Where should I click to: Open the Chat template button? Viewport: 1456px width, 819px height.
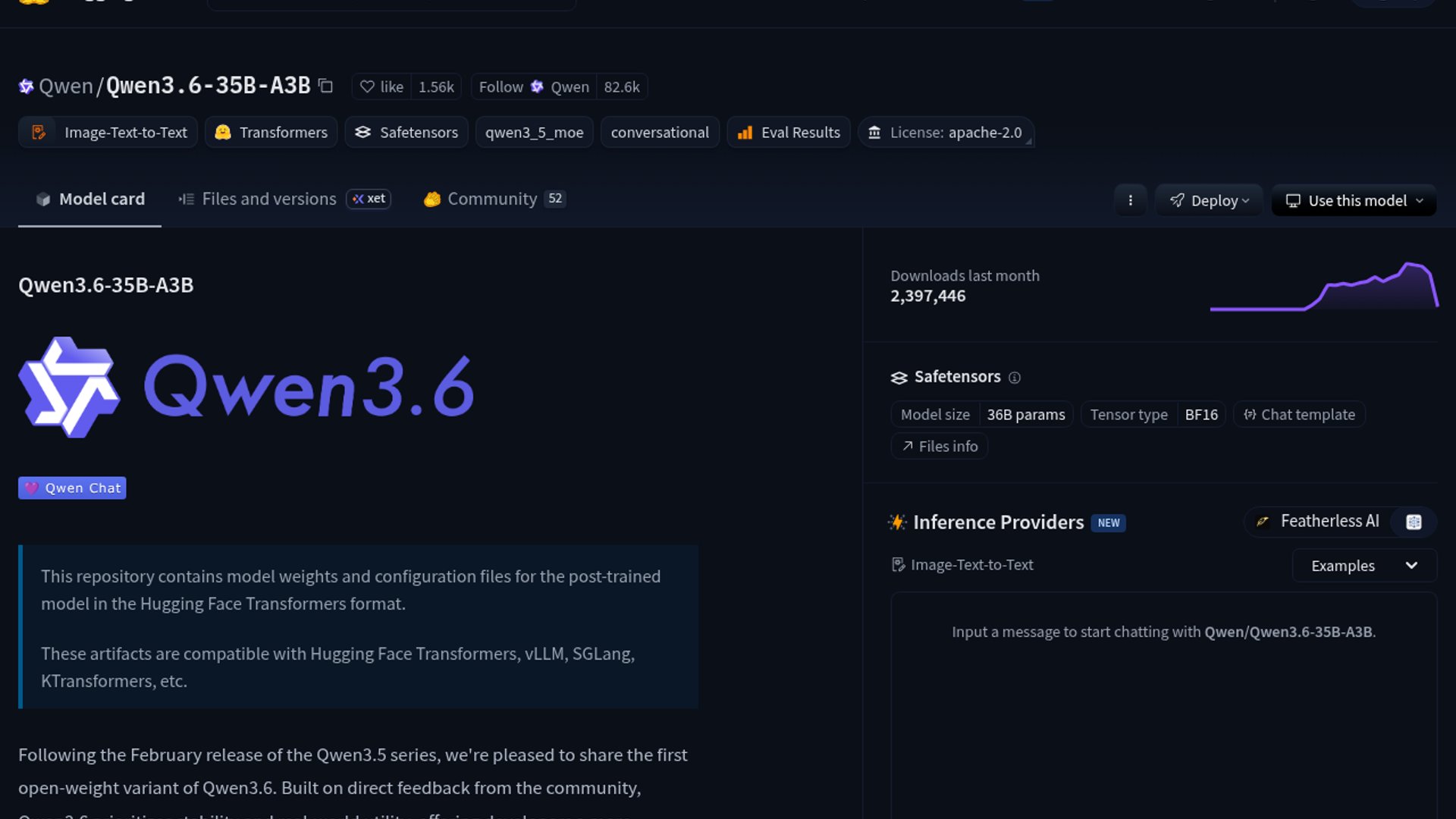click(1299, 415)
